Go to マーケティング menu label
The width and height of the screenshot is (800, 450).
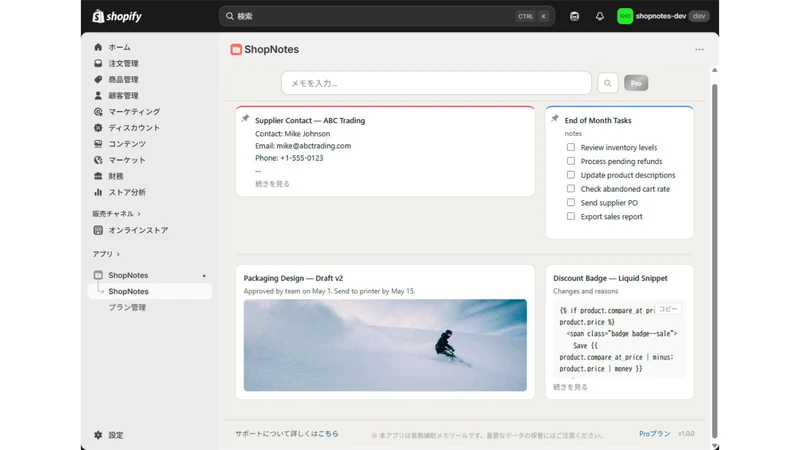(134, 111)
